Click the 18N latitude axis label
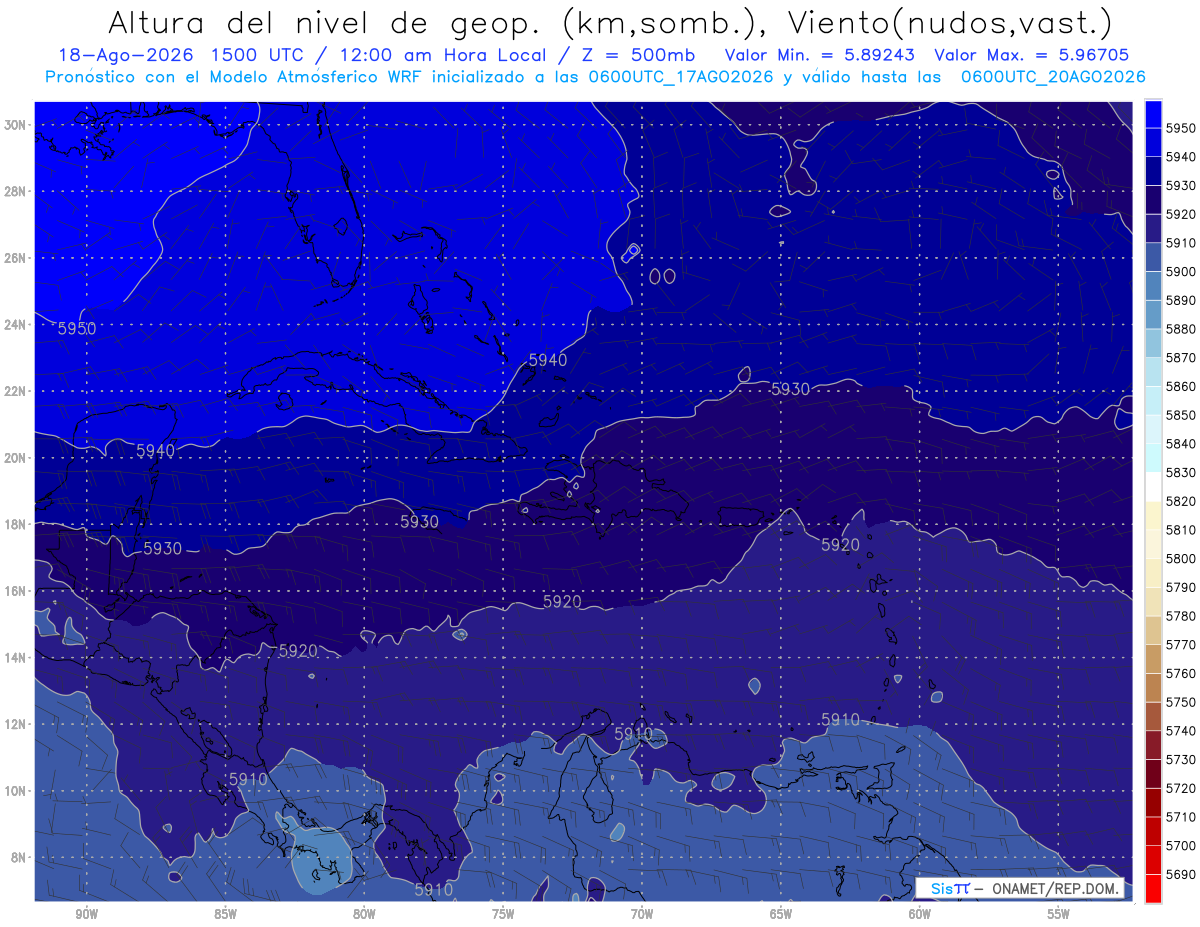 [17, 524]
